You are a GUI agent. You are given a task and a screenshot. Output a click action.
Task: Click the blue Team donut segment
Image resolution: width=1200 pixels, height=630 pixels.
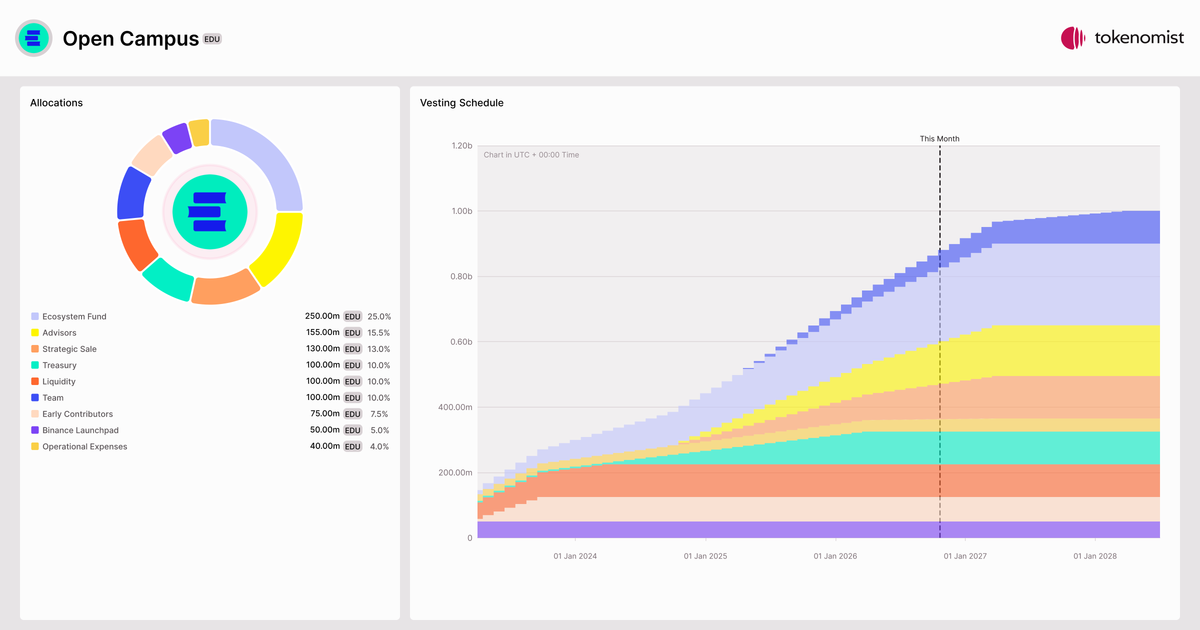pos(131,194)
